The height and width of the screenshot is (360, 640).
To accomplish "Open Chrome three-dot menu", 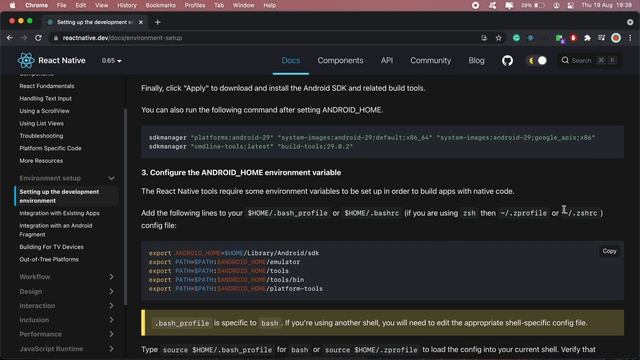I will pyautogui.click(x=630, y=38).
